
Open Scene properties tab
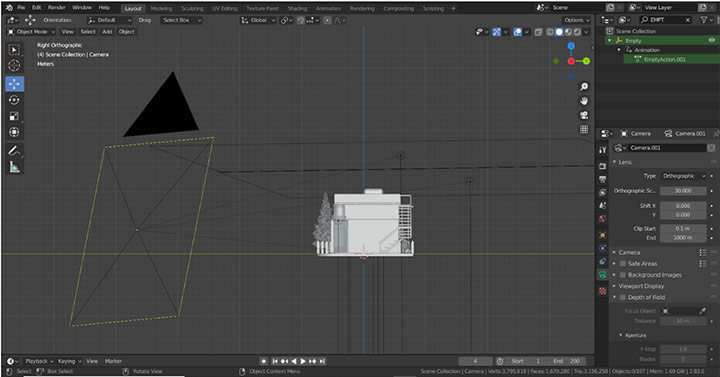[x=603, y=205]
